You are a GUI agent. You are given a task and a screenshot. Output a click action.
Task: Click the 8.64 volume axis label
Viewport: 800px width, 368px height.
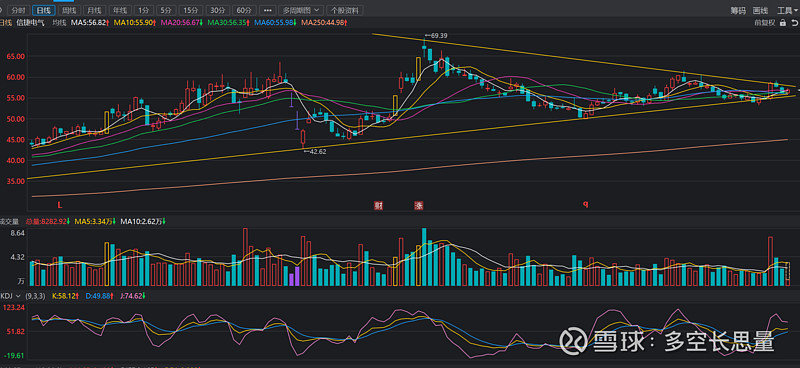[17, 233]
